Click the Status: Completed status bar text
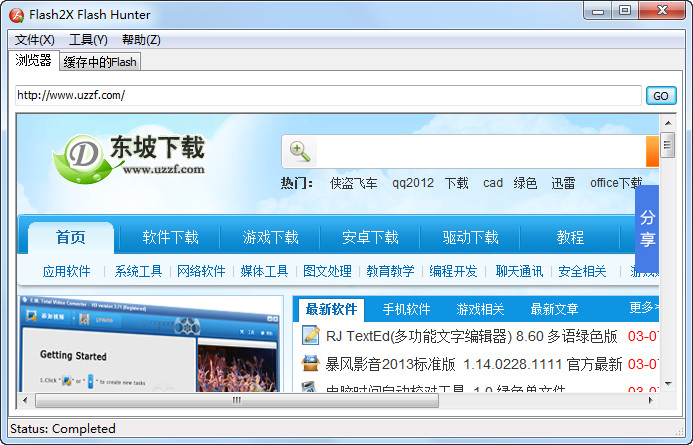693x445 pixels. (63, 429)
